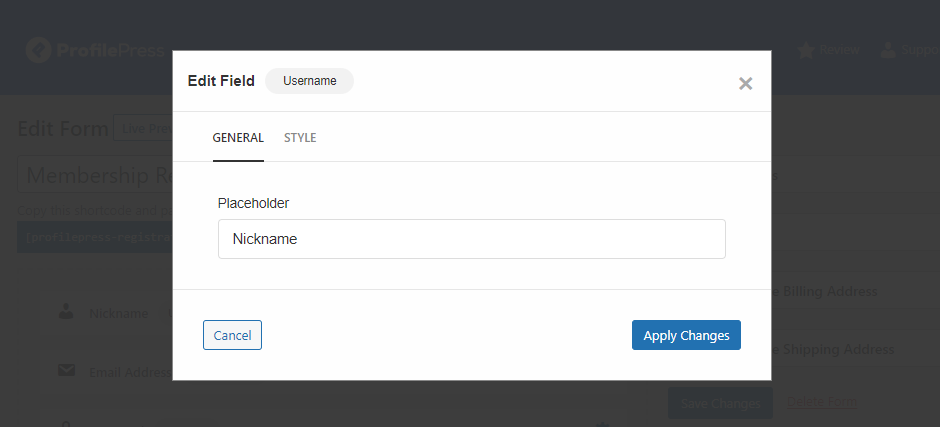
Task: Select the profilepress-registration shortcode text
Action: click(x=95, y=238)
